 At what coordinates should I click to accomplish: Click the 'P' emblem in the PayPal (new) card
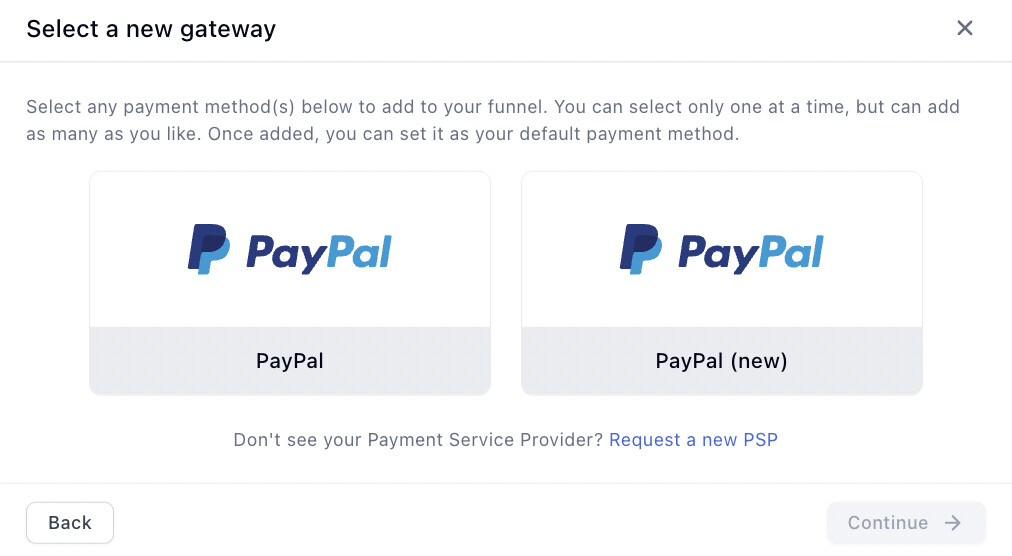pyautogui.click(x=640, y=249)
